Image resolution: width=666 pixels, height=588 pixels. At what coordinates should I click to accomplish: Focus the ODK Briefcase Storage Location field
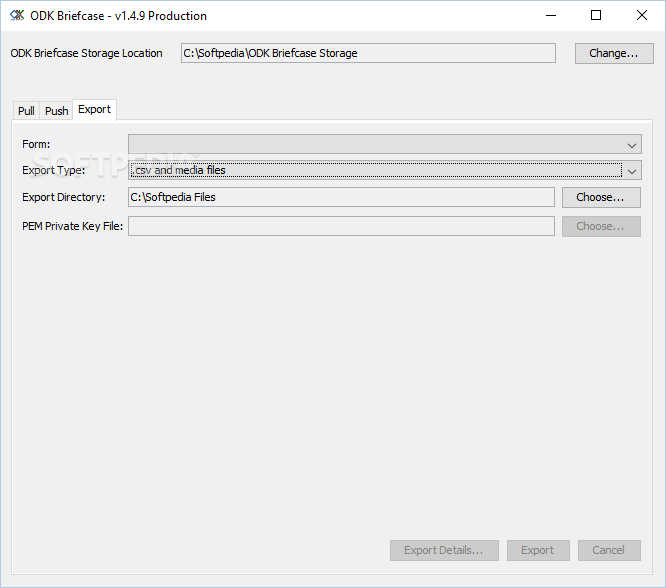pos(368,53)
